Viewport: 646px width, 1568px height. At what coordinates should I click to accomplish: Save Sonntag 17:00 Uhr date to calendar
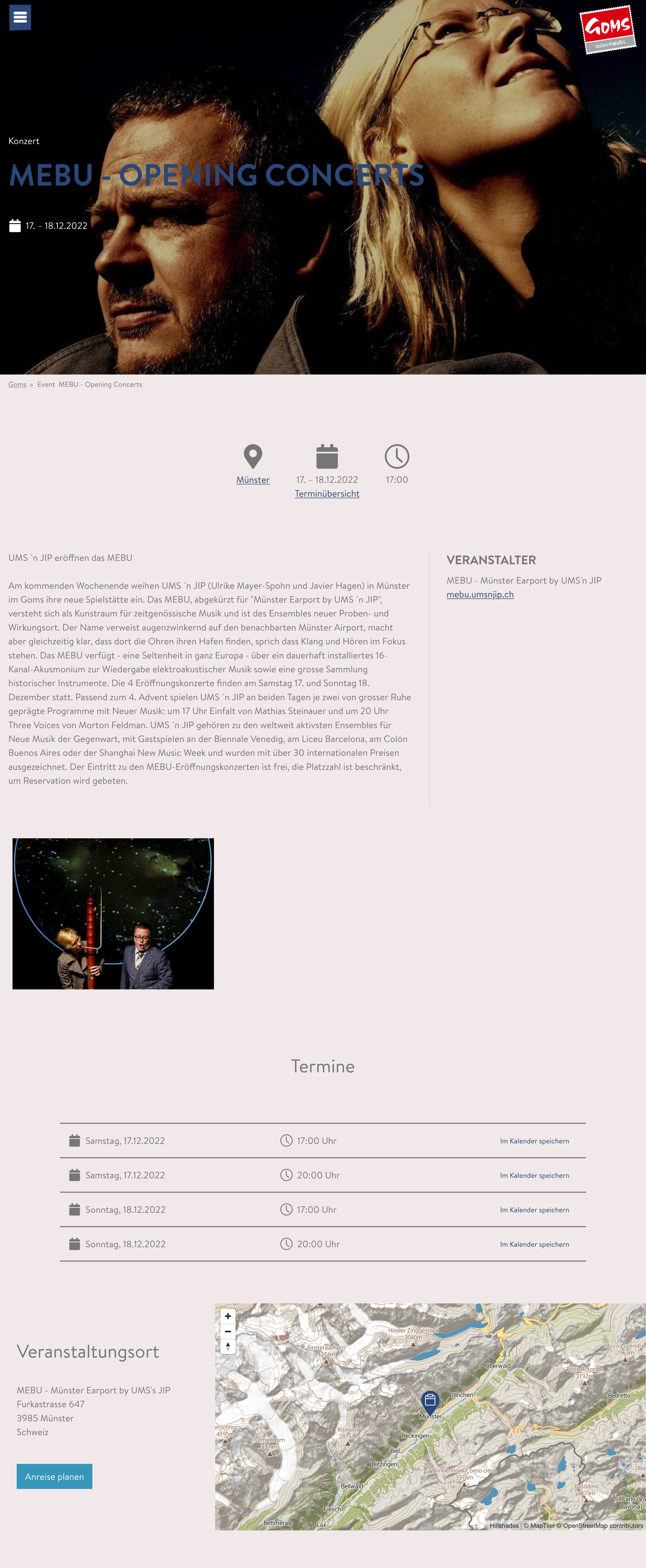pyautogui.click(x=535, y=1210)
